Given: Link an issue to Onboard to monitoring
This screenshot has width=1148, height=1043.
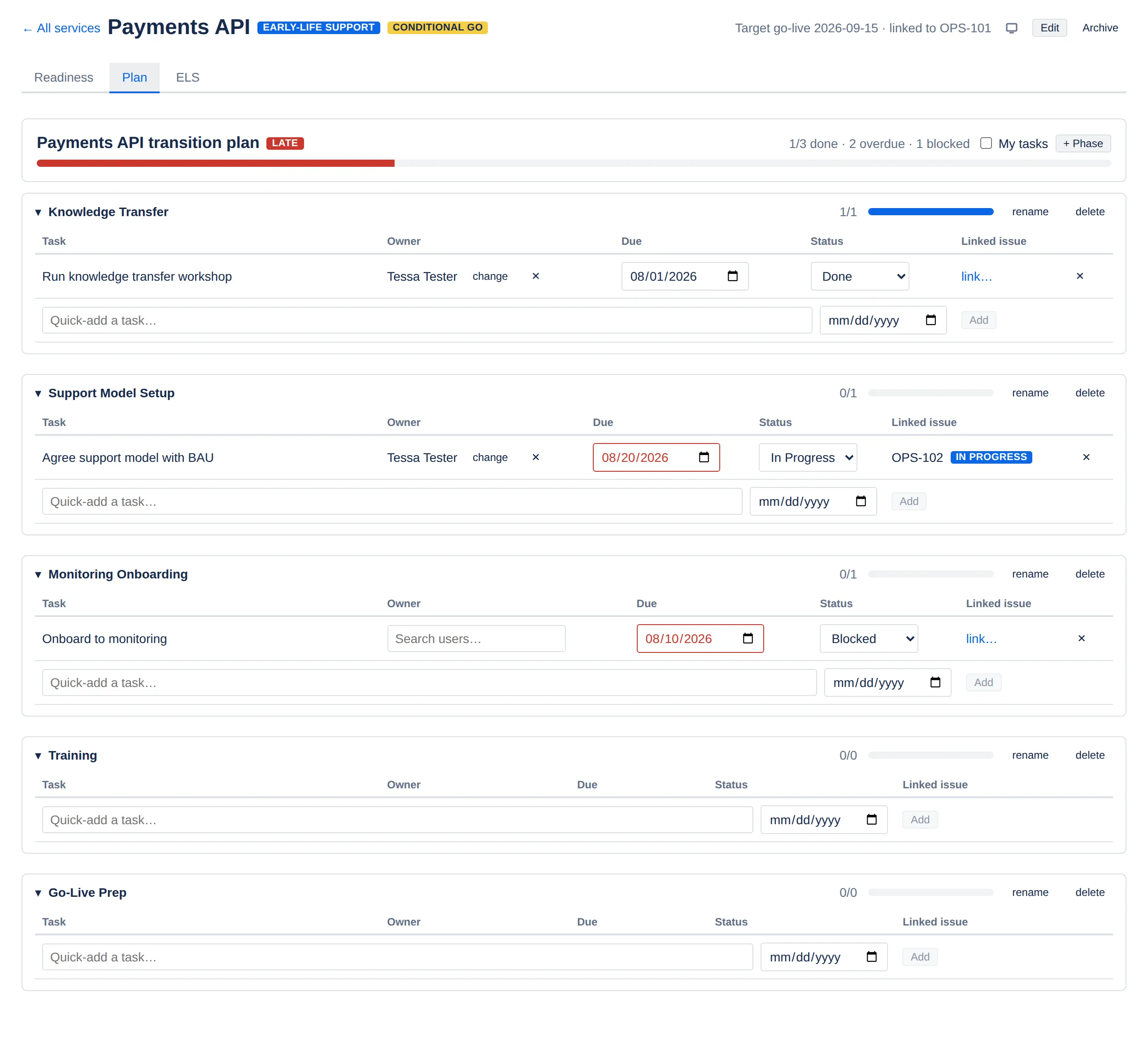Looking at the screenshot, I should (x=981, y=638).
